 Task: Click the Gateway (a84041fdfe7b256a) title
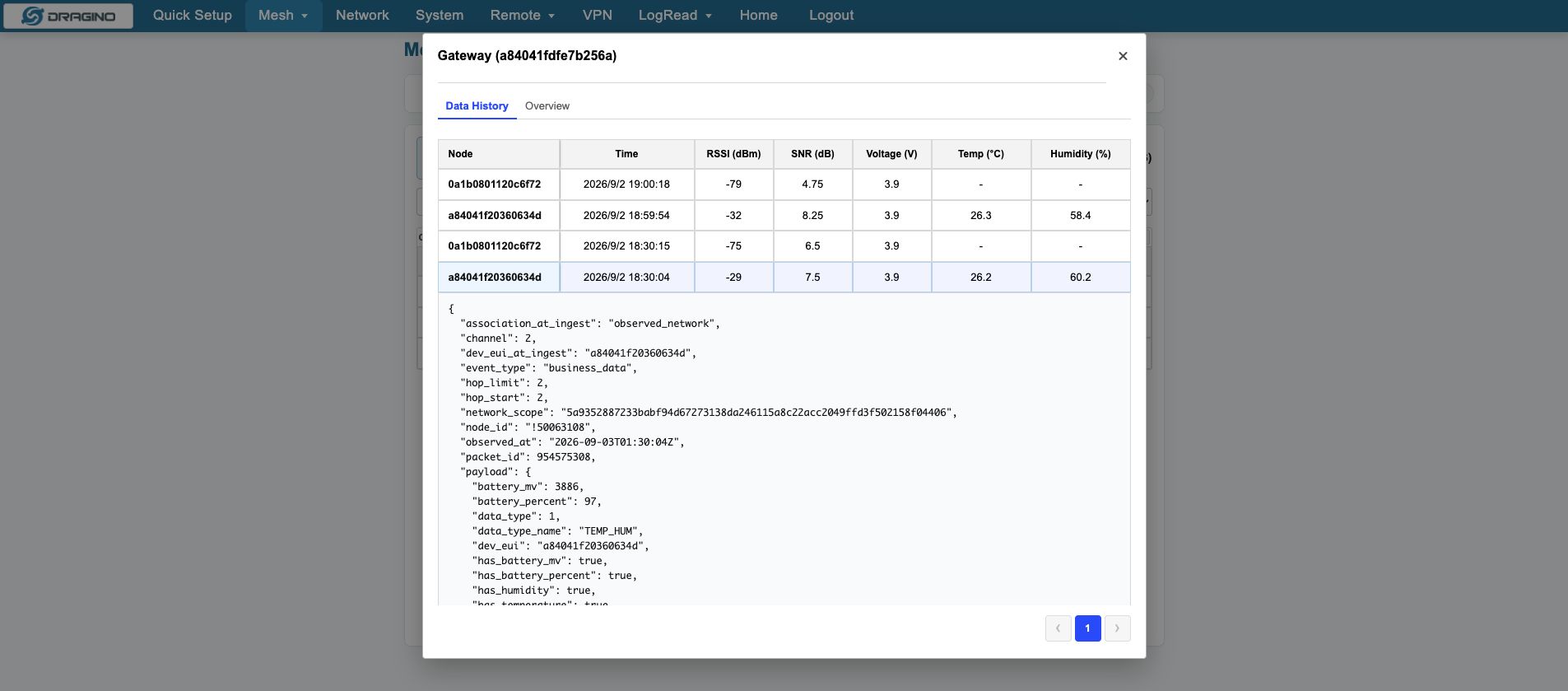coord(527,56)
